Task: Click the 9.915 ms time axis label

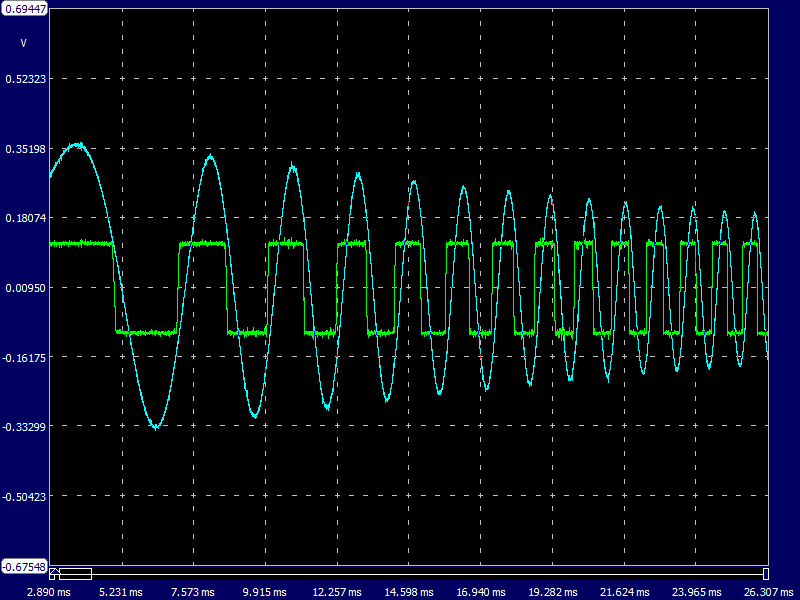Action: [264, 592]
